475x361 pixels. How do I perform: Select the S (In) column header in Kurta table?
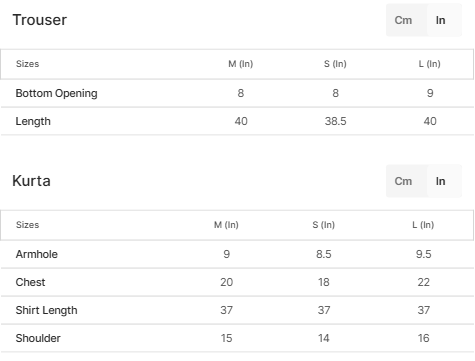tap(324, 225)
